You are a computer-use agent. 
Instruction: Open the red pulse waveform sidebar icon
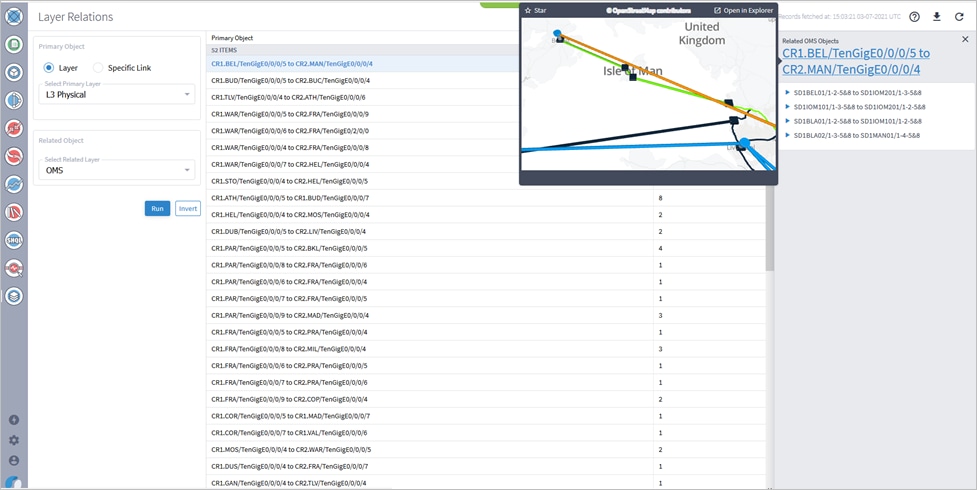[14, 268]
